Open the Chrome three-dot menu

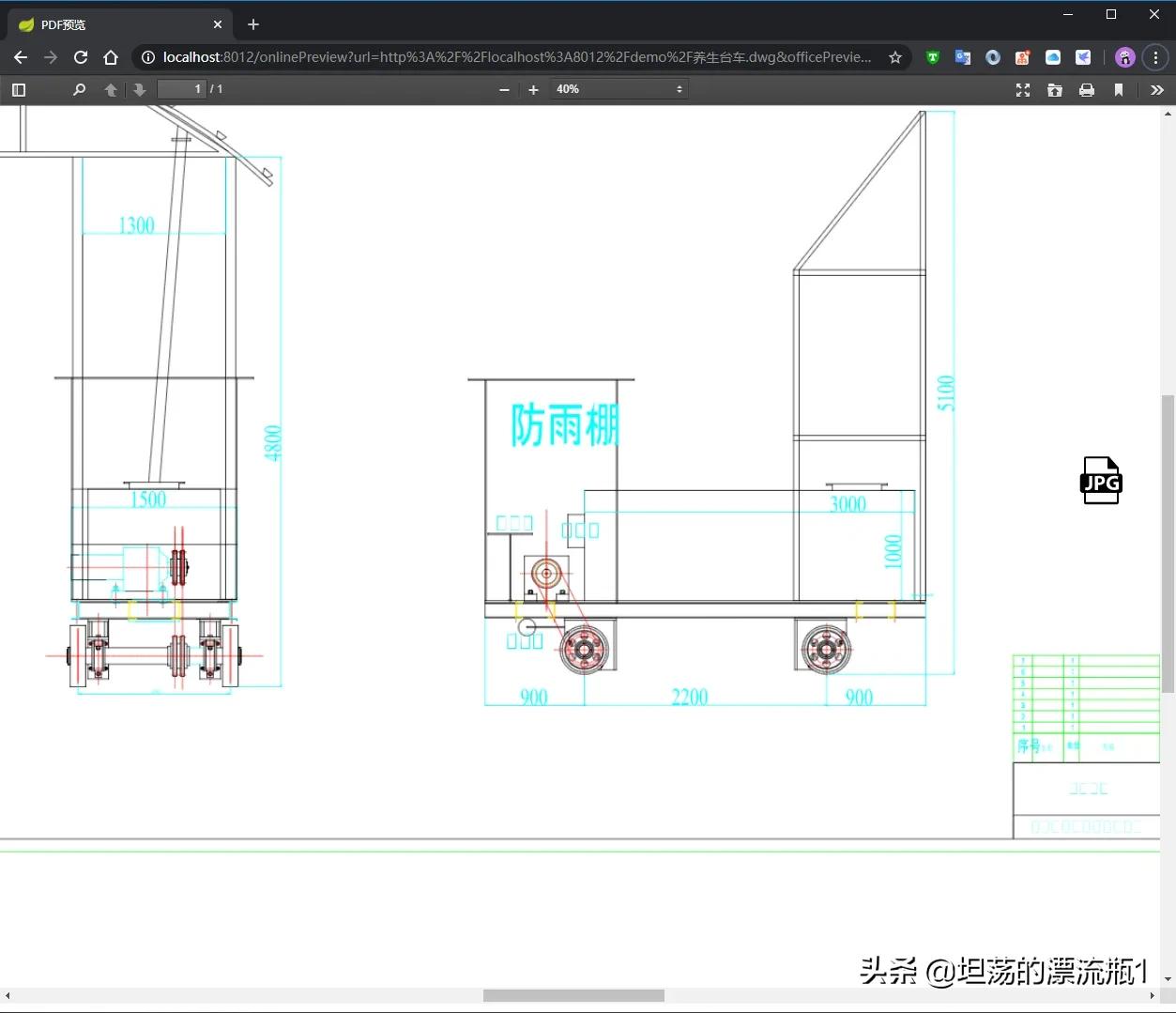click(1155, 57)
